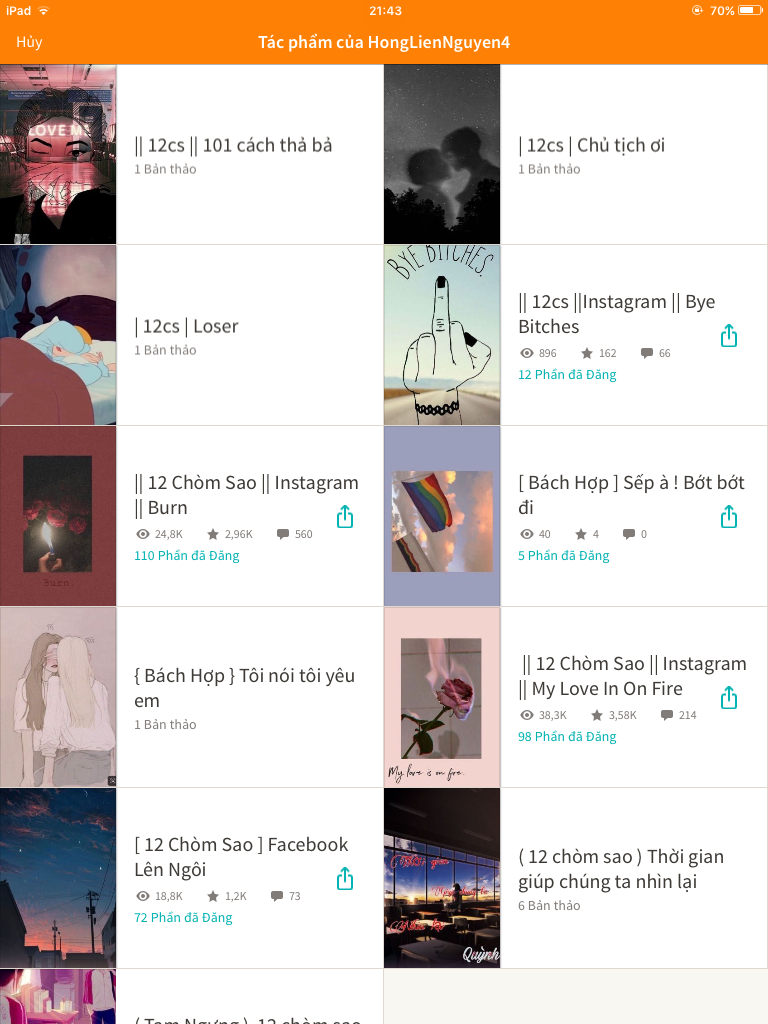768x1024 pixels.
Task: Tap share icon for Bye Bitches story
Action: click(729, 336)
